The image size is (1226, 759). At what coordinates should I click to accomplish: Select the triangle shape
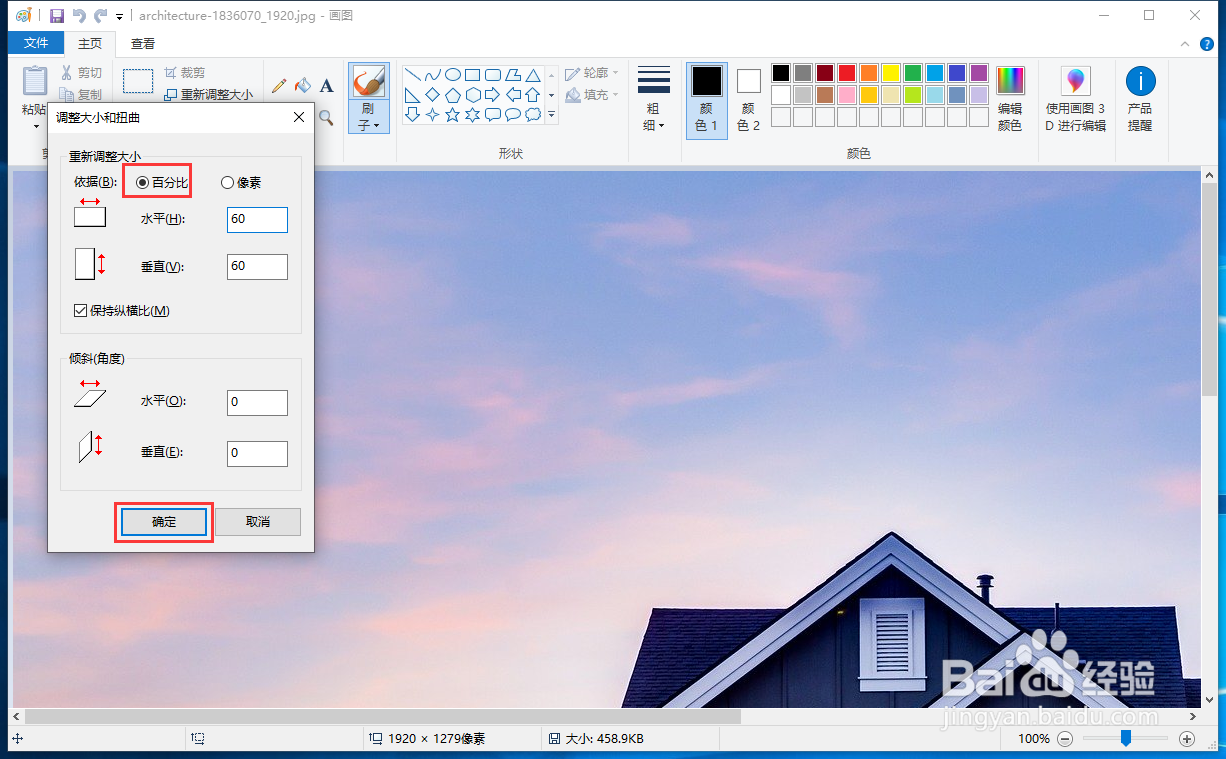[533, 75]
